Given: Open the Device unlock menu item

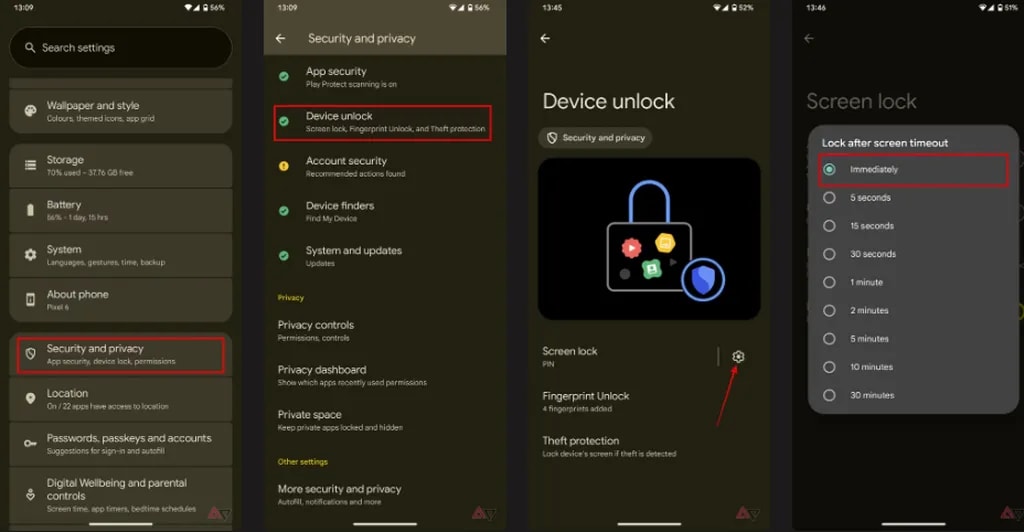Looking at the screenshot, I should point(383,122).
